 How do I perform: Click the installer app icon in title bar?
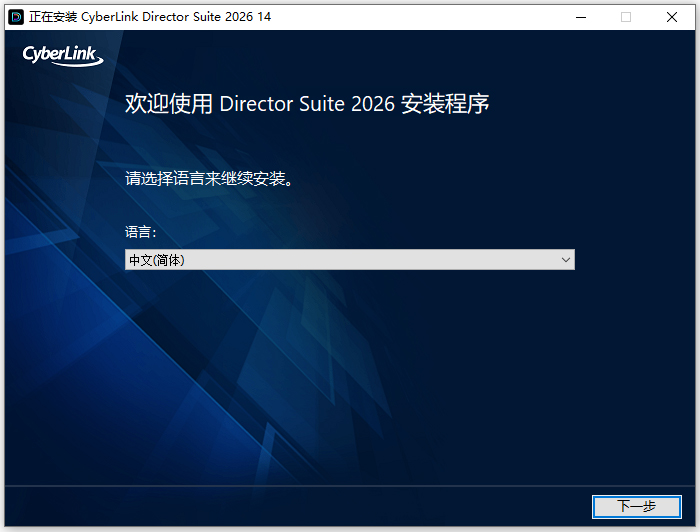[16, 16]
